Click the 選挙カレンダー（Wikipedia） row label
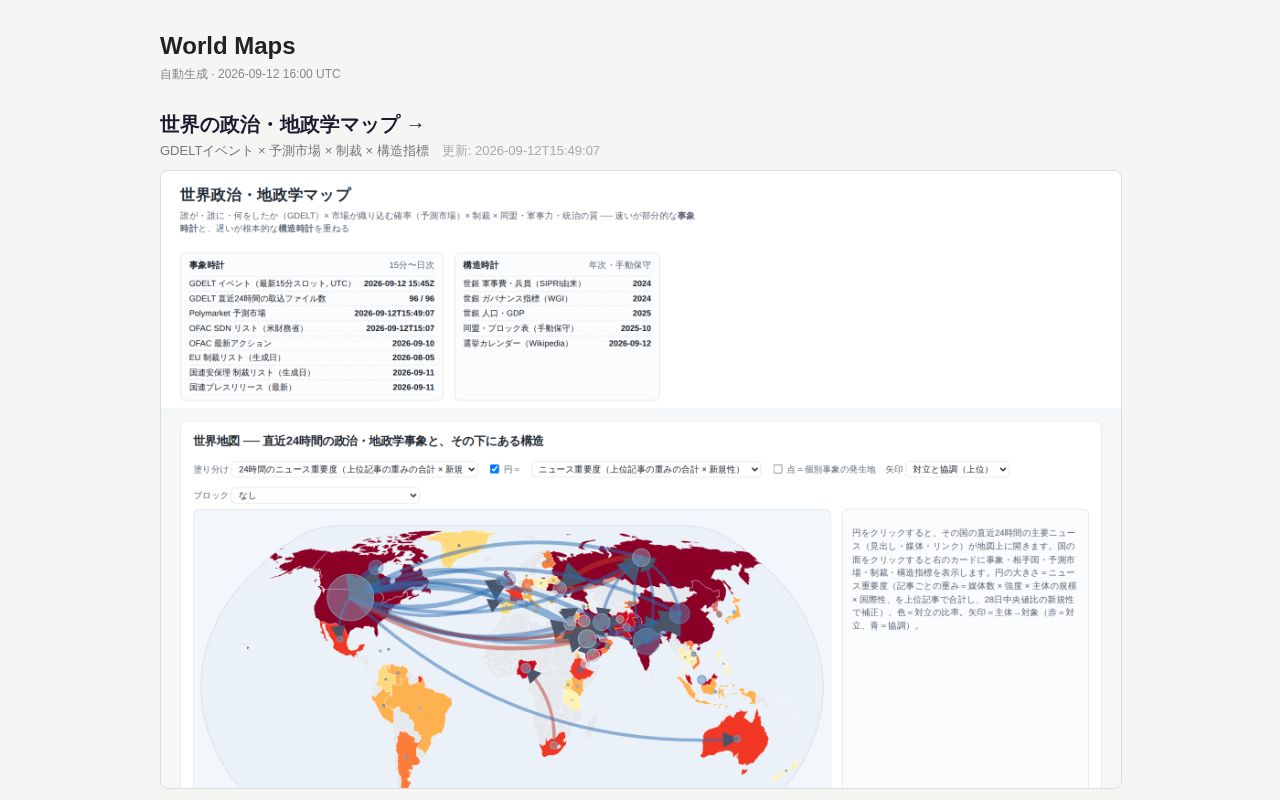The image size is (1280, 800). coord(517,343)
